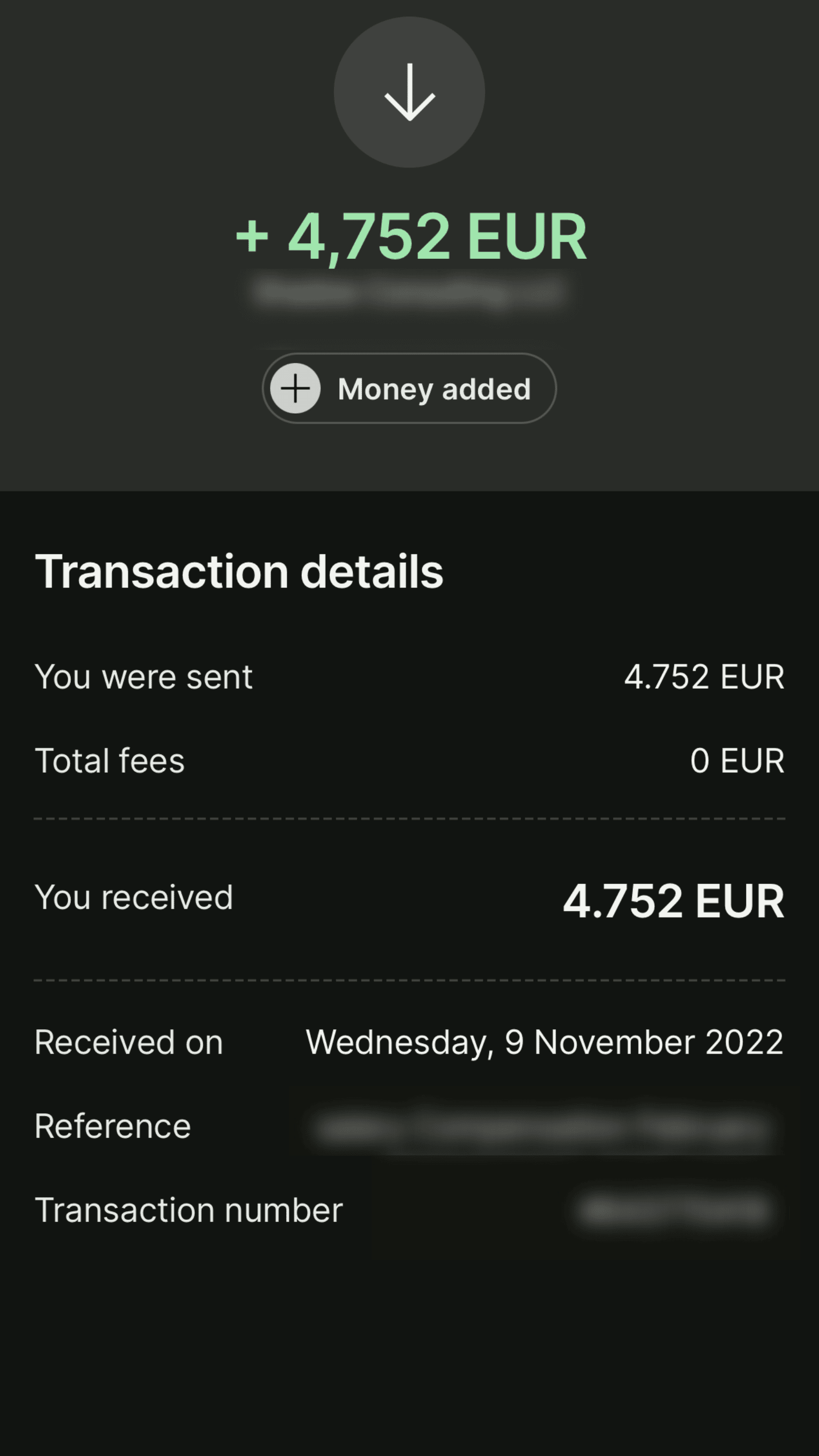The image size is (819, 1456).
Task: Click the plus icon beside Money added
Action: tap(295, 388)
